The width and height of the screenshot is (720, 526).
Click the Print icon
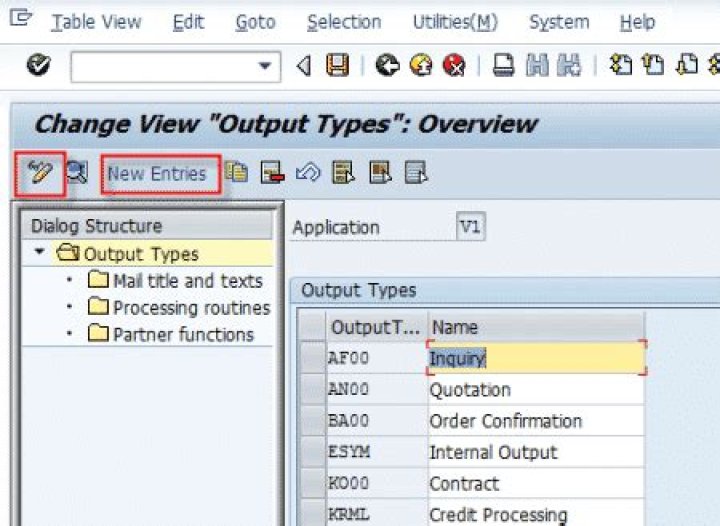tap(503, 65)
